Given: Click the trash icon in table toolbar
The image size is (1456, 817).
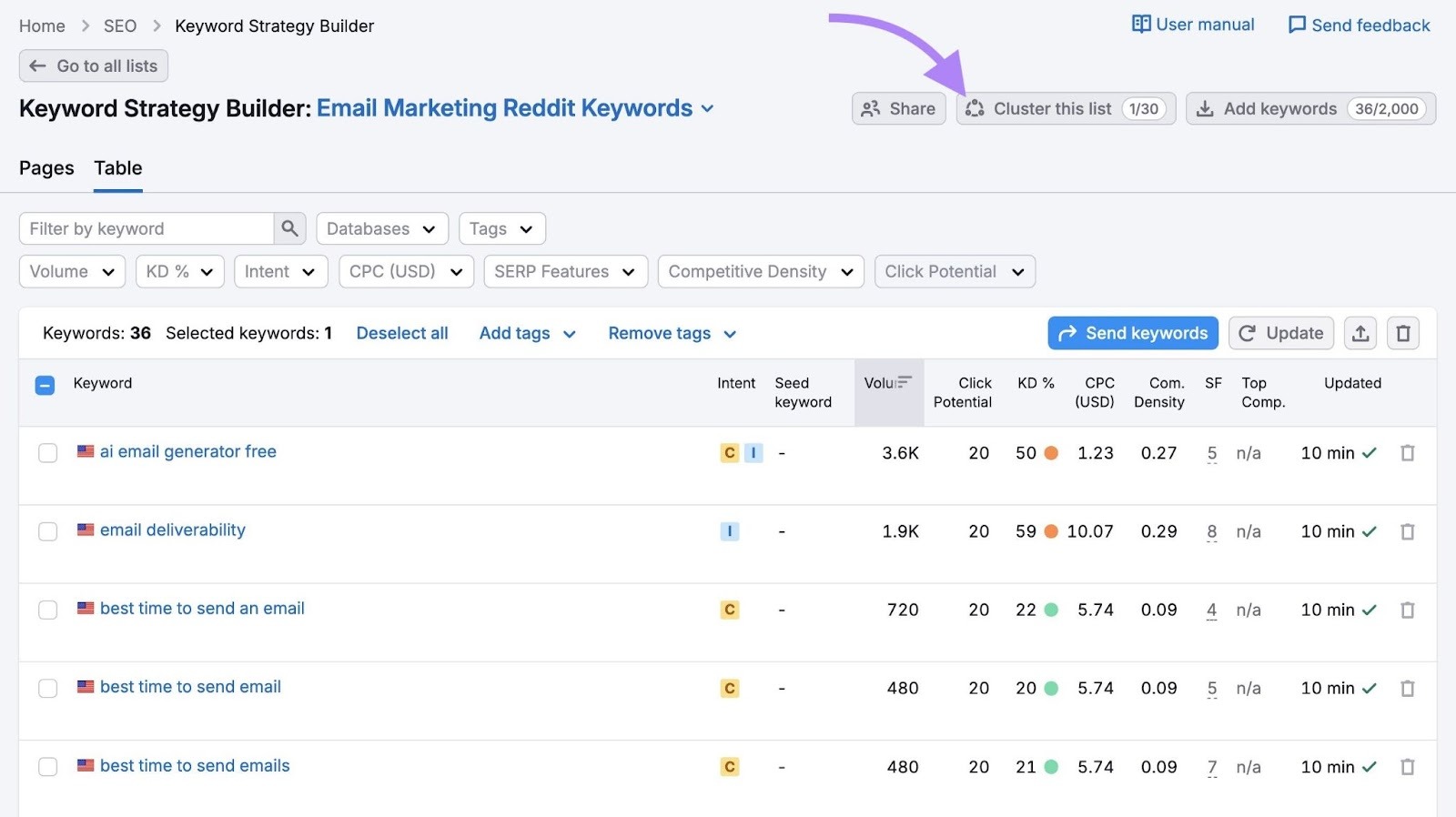Looking at the screenshot, I should [1403, 333].
